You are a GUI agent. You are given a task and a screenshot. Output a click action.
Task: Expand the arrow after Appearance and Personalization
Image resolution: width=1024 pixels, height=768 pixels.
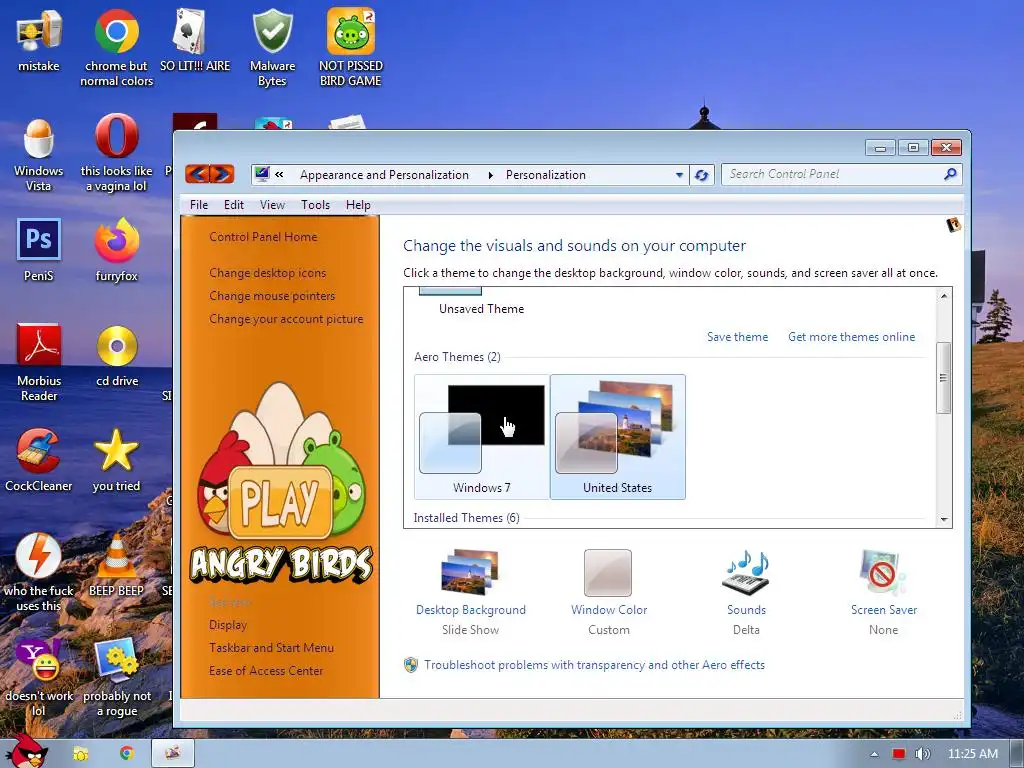pos(490,175)
